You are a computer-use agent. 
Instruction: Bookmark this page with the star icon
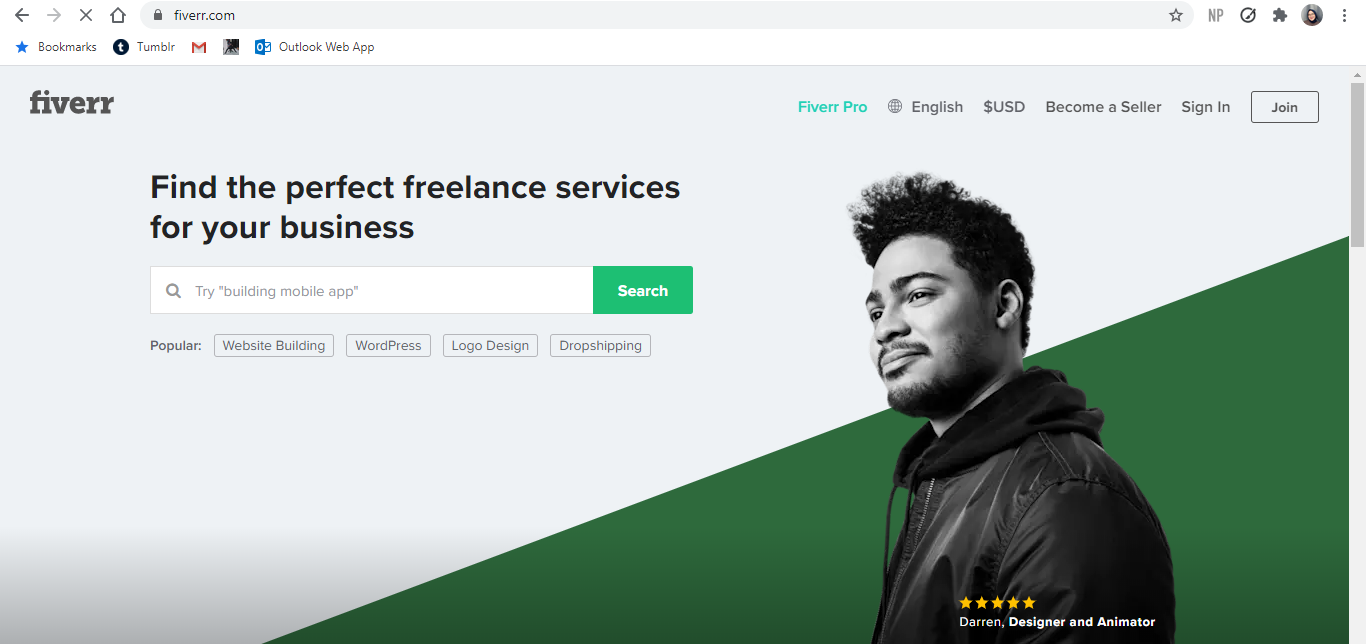1176,15
